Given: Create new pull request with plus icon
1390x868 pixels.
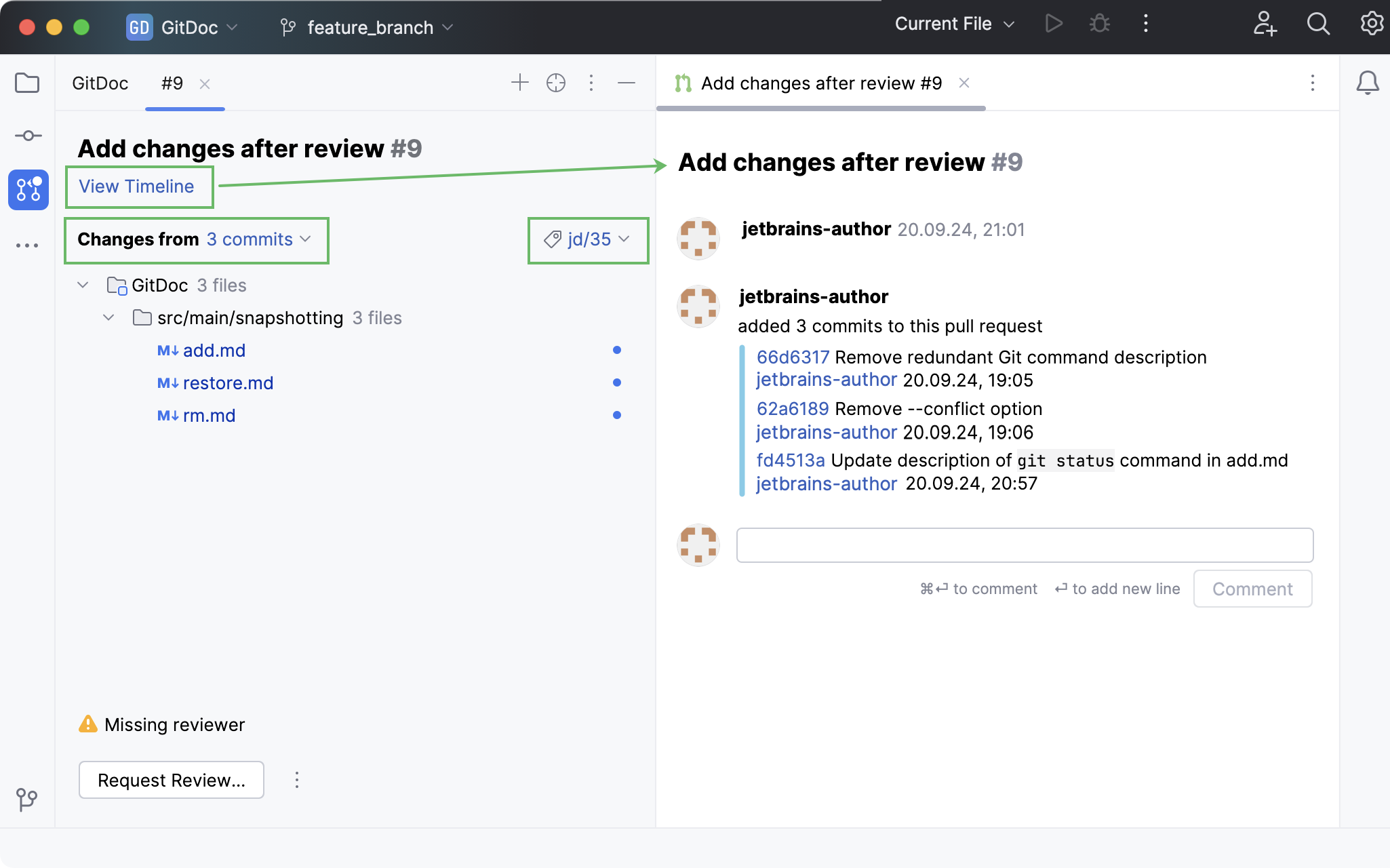Looking at the screenshot, I should [x=519, y=83].
